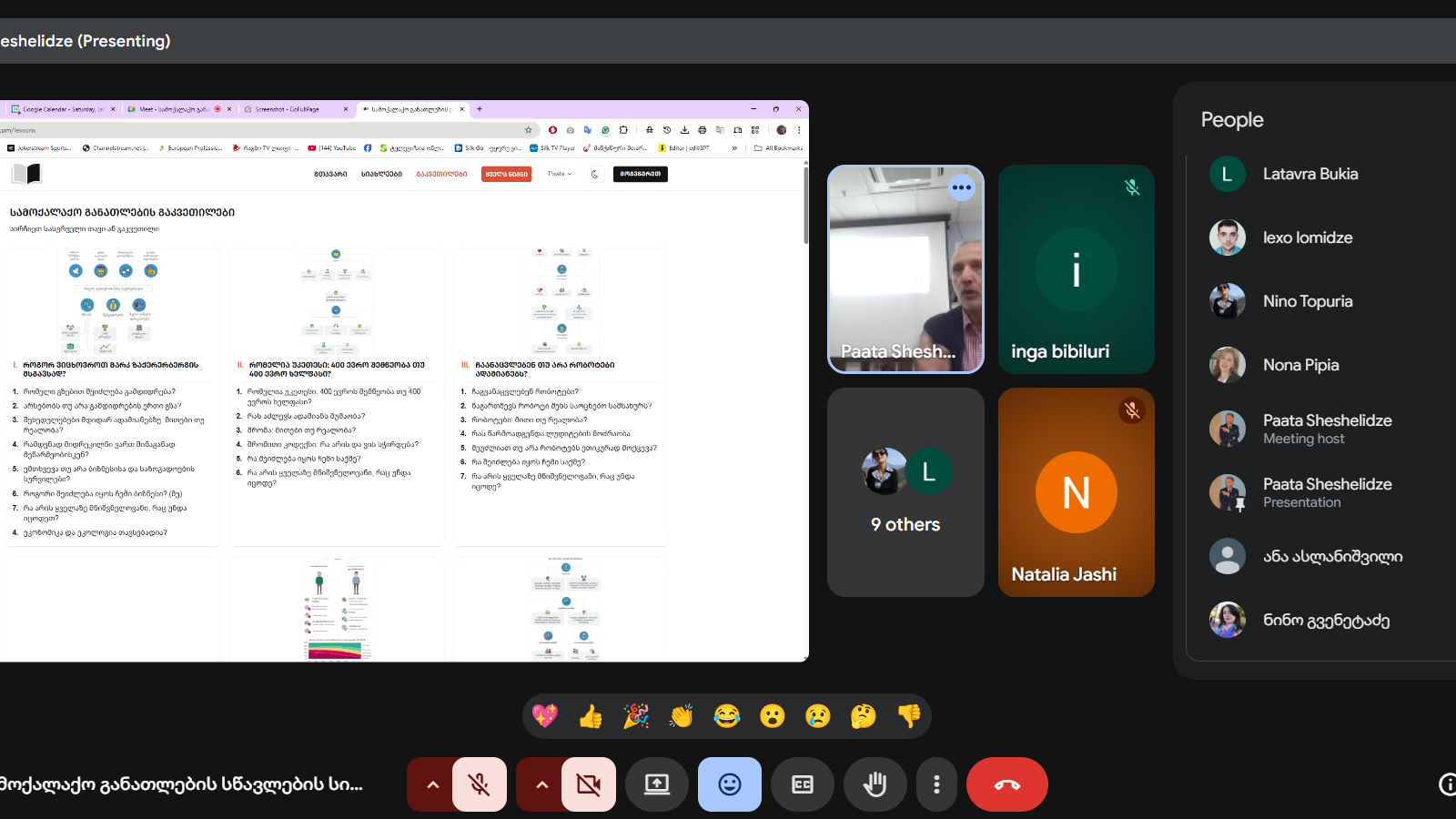This screenshot has width=1456, height=819.
Task: Select Nino Topuria in People list
Action: click(1307, 301)
